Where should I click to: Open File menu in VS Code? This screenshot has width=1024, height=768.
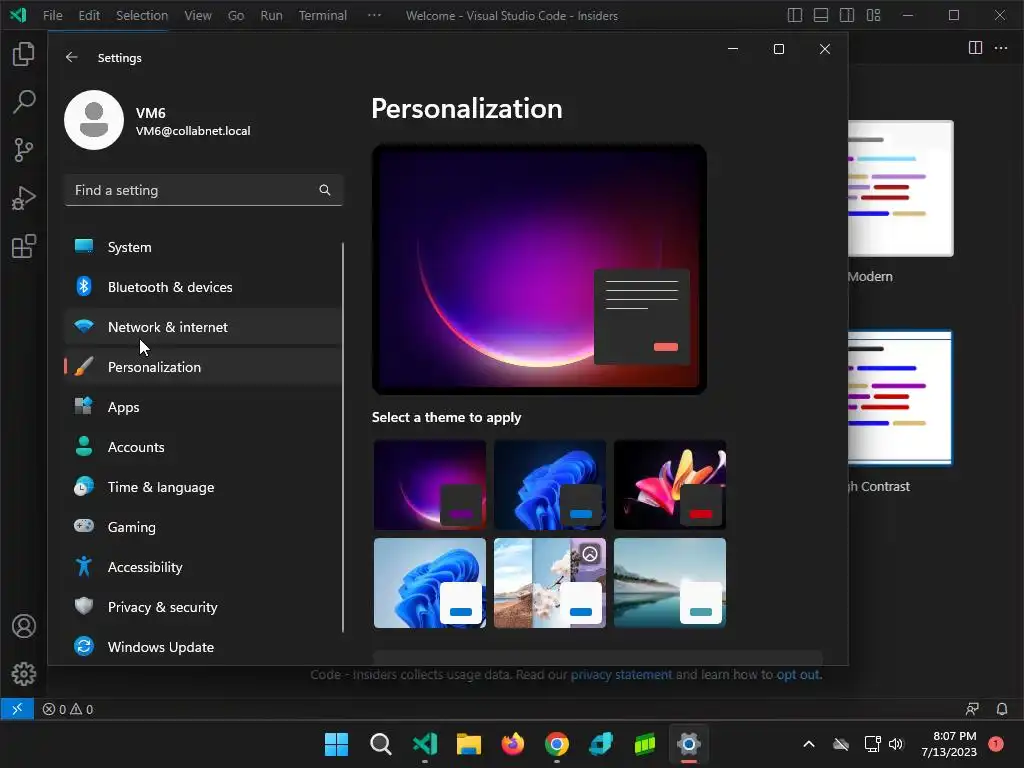(x=52, y=15)
